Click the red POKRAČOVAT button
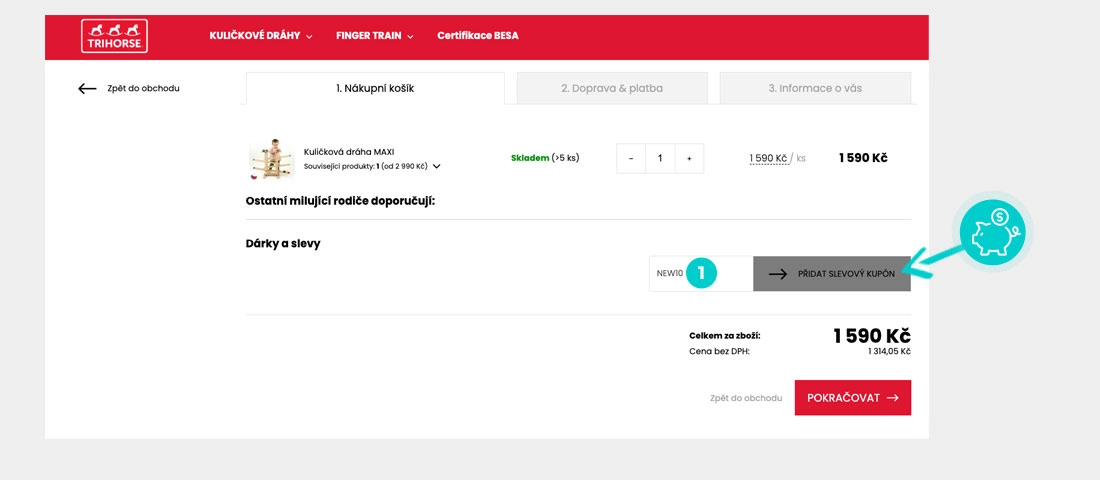The image size is (1100, 480). click(x=853, y=398)
